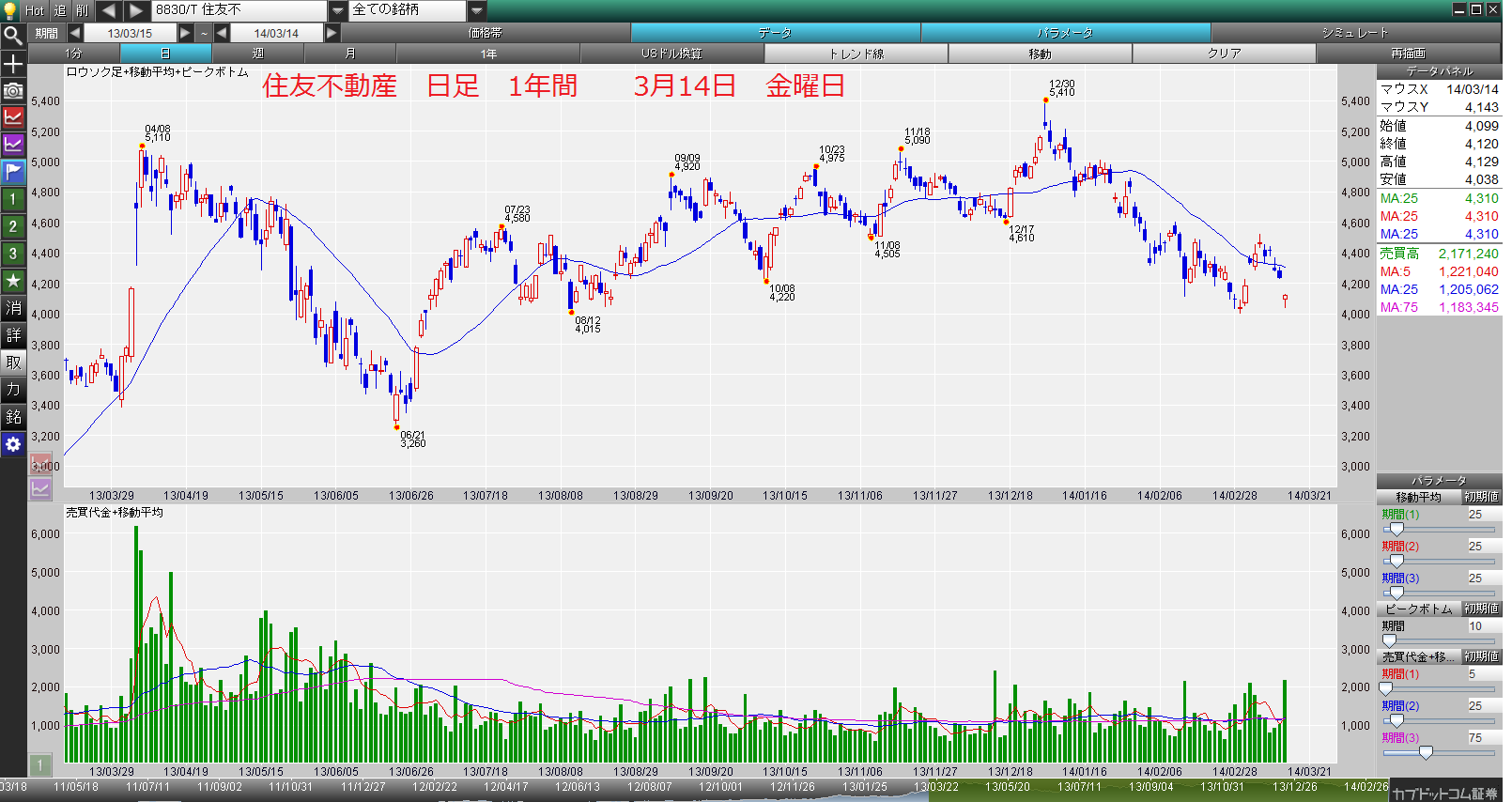Switch to green preset 3
Screen dimensions: 1512x802
[x=13, y=254]
